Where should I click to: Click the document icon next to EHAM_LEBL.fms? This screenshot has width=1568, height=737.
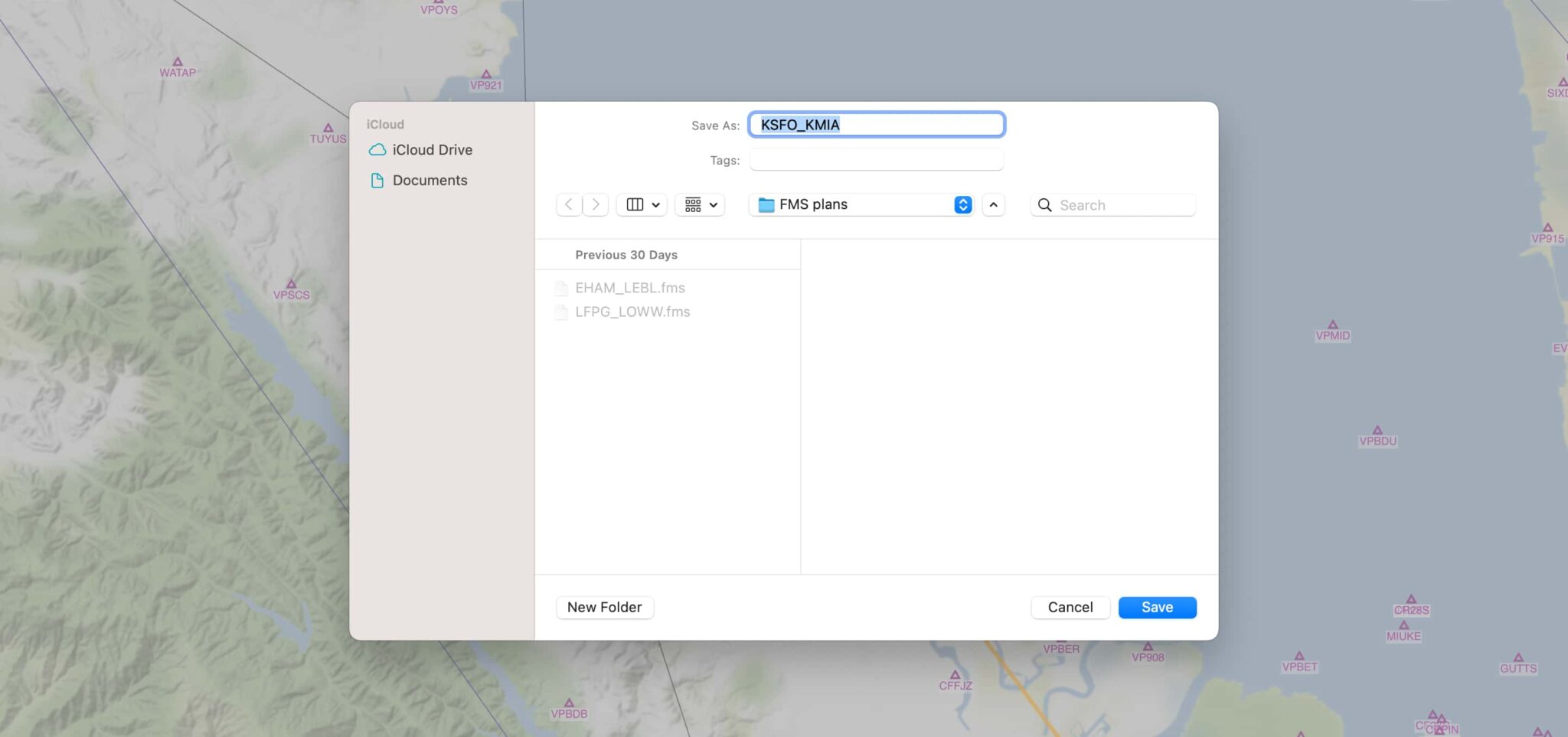tap(560, 288)
